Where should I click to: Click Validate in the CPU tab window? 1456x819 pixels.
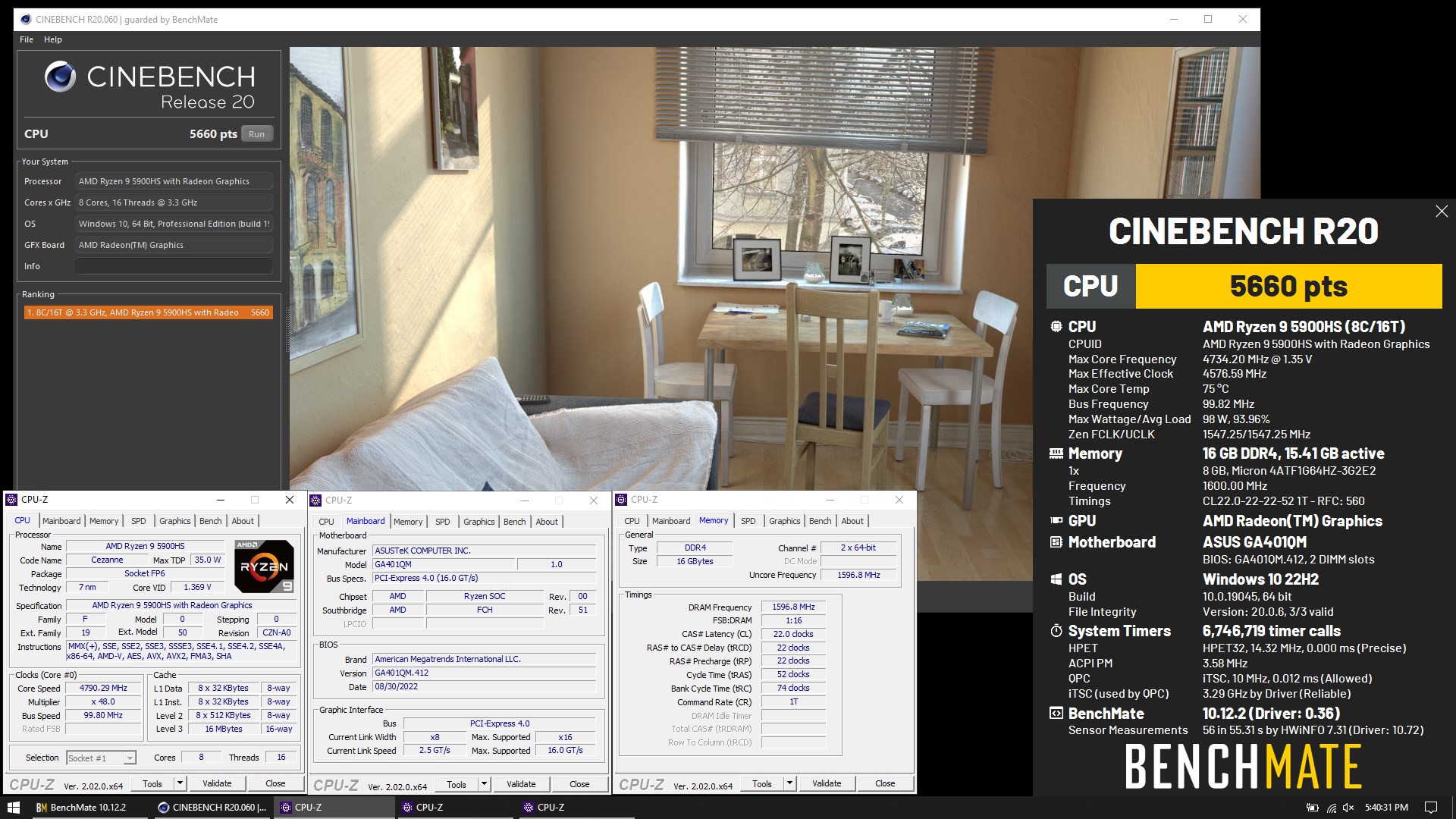pos(217,783)
